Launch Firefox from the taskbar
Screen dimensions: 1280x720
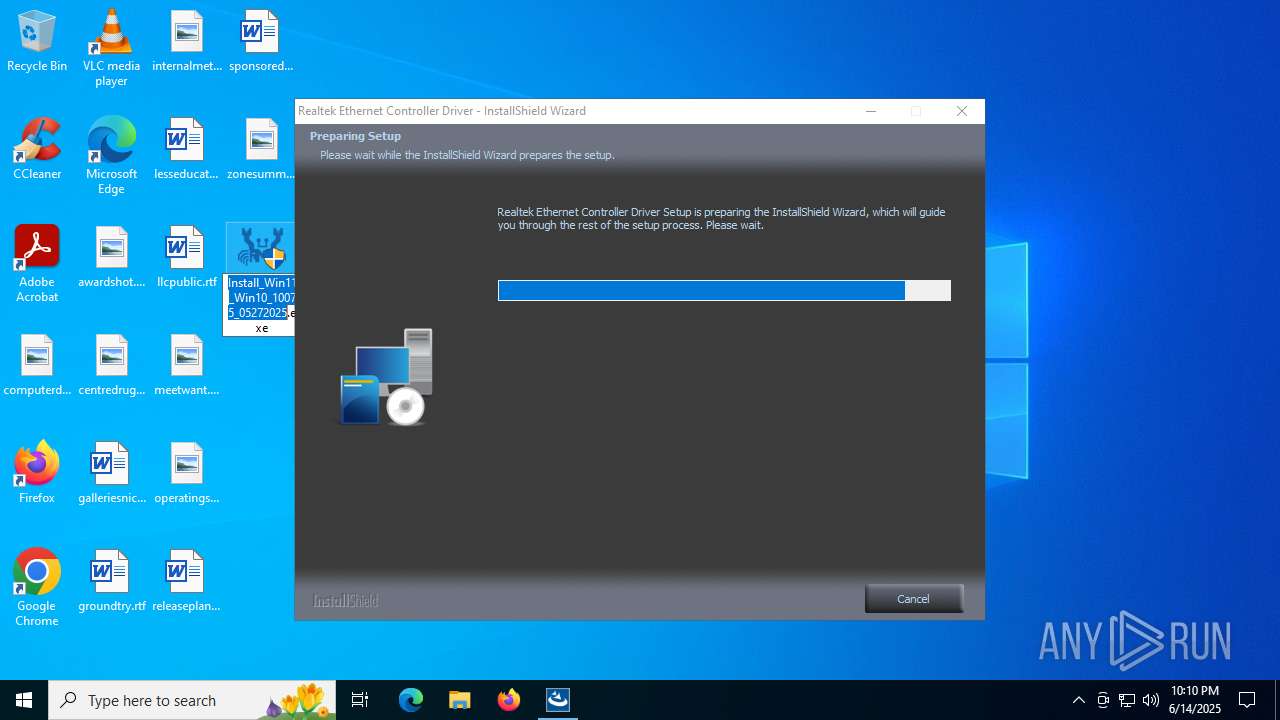[x=508, y=700]
